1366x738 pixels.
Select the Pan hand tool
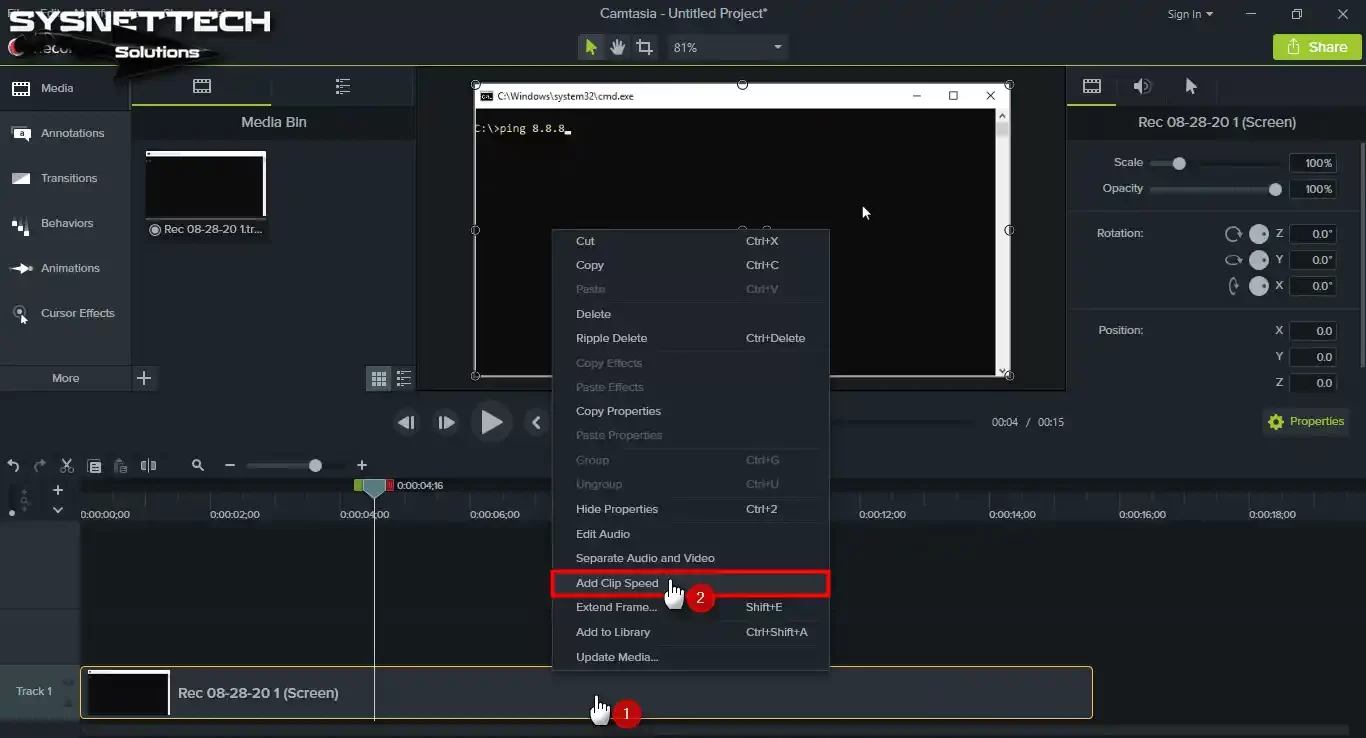click(x=618, y=47)
